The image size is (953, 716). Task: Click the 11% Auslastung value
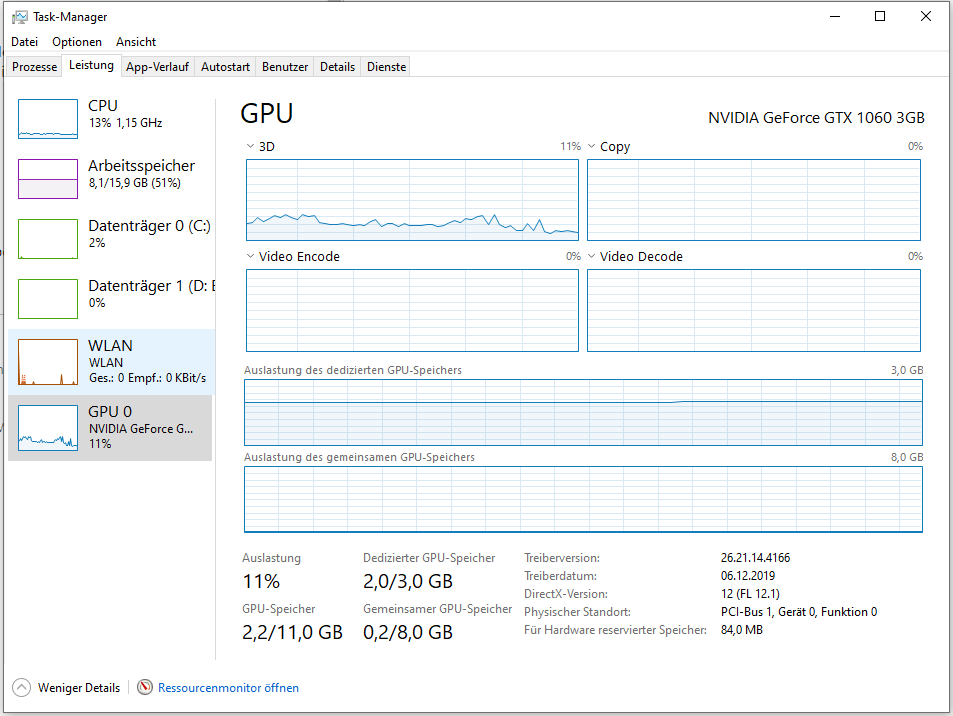[x=261, y=582]
